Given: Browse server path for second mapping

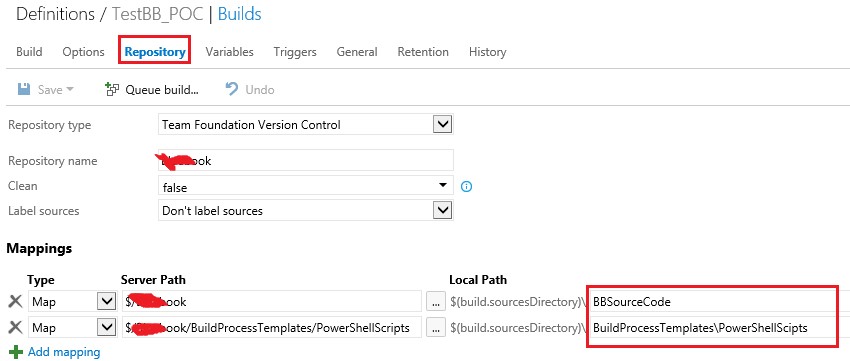Looking at the screenshot, I should [436, 327].
